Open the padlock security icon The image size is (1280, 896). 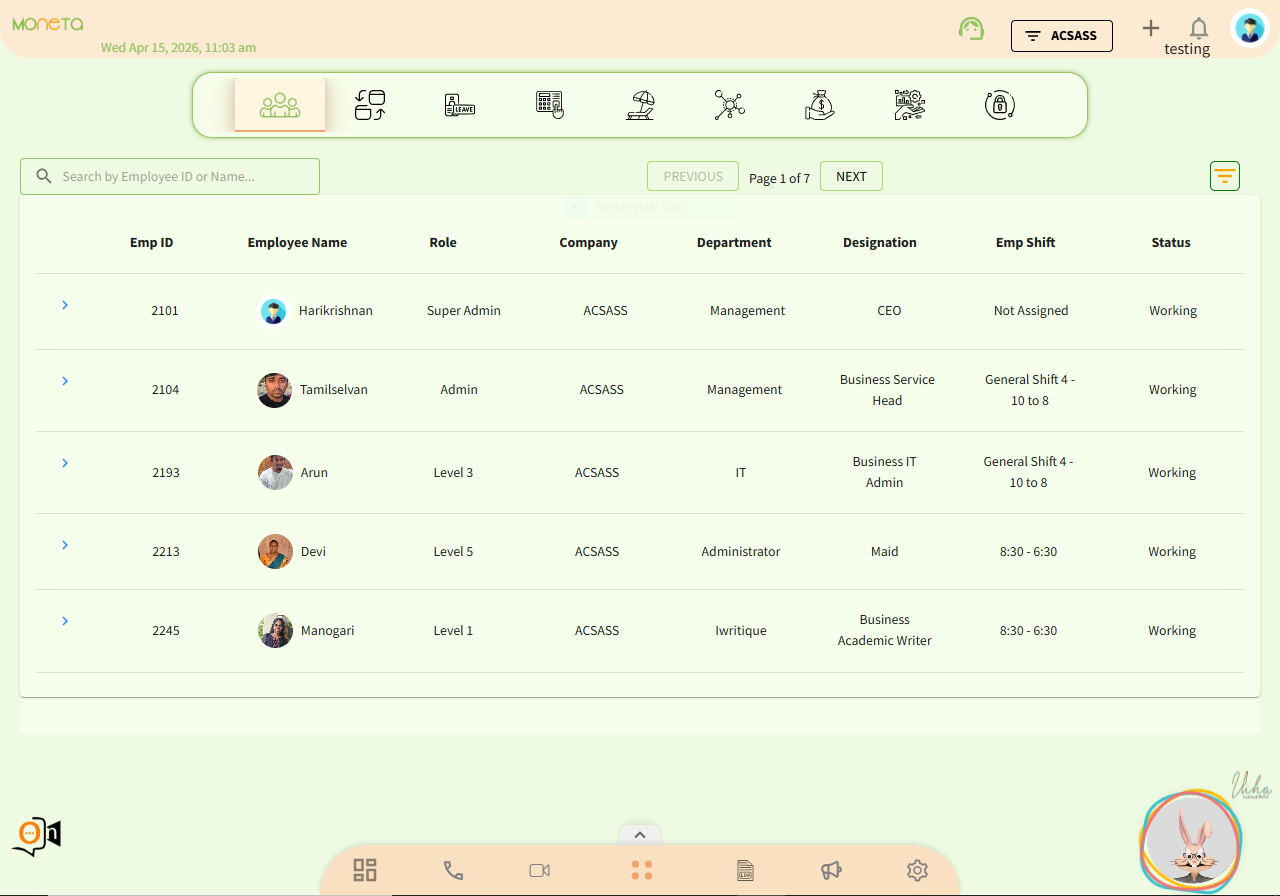coord(1000,105)
